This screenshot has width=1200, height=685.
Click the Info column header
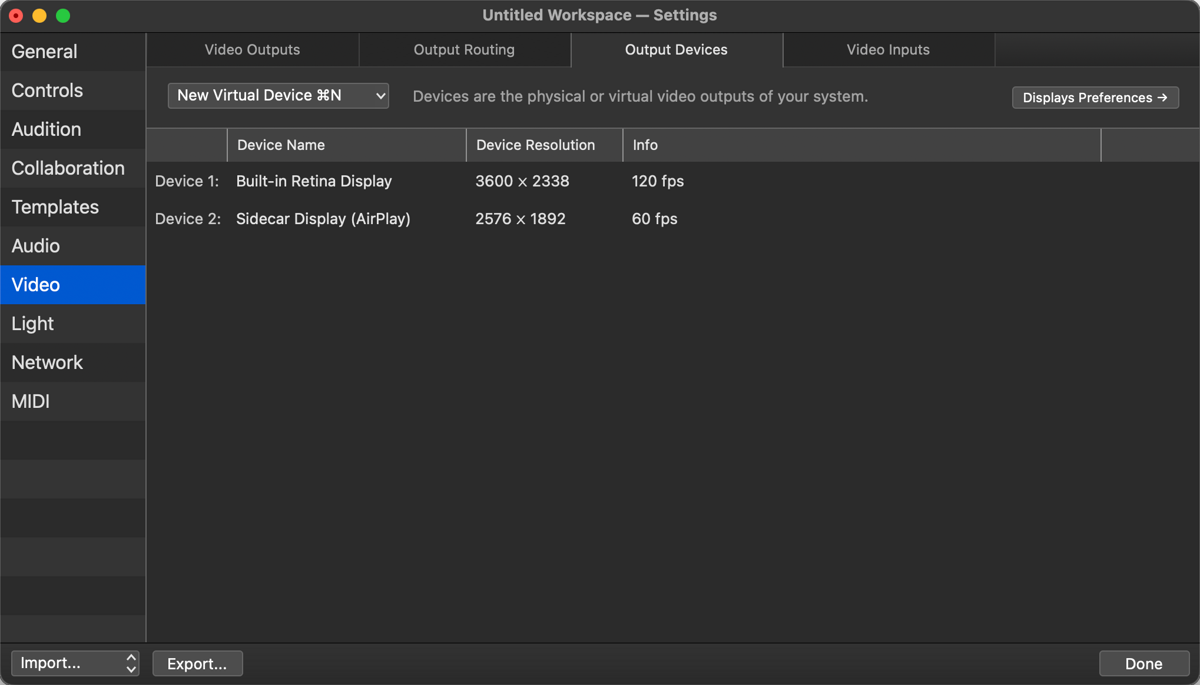[861, 145]
